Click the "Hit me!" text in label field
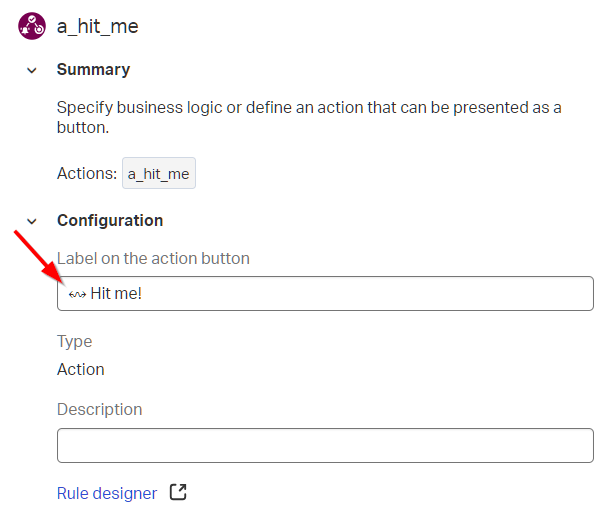This screenshot has width=606, height=520. coord(116,294)
